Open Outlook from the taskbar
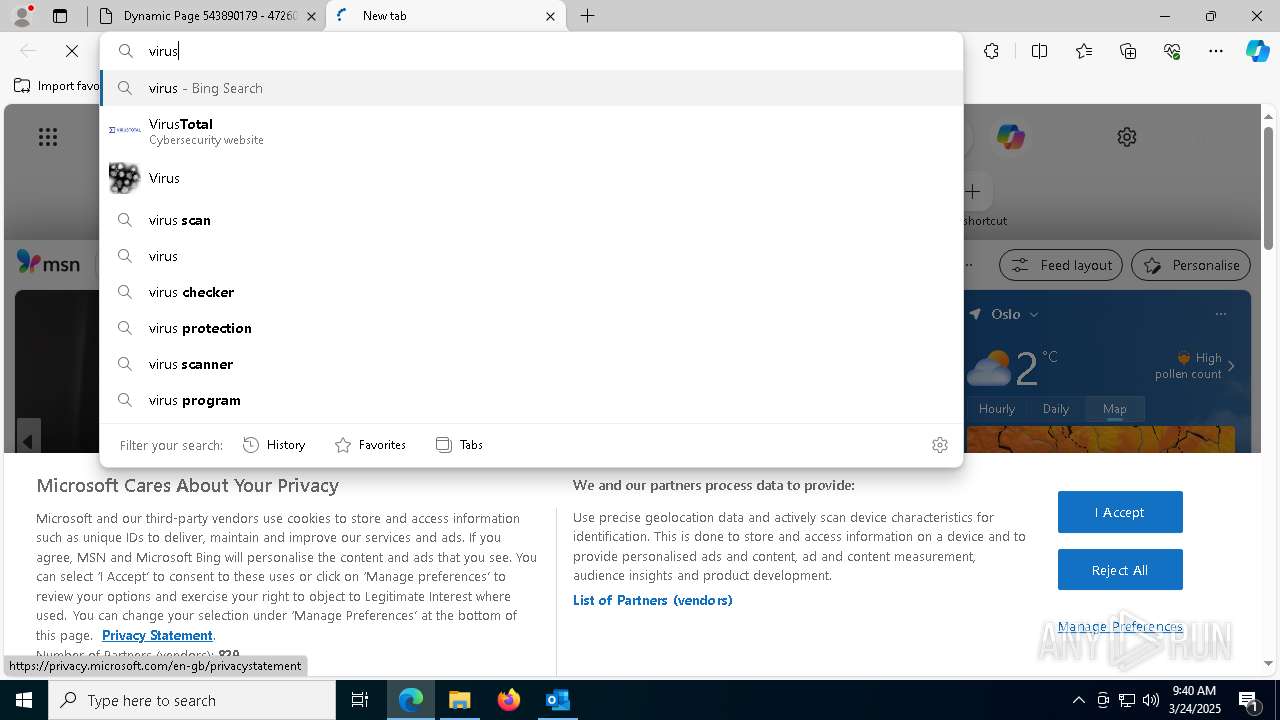The width and height of the screenshot is (1280, 720). coord(557,700)
